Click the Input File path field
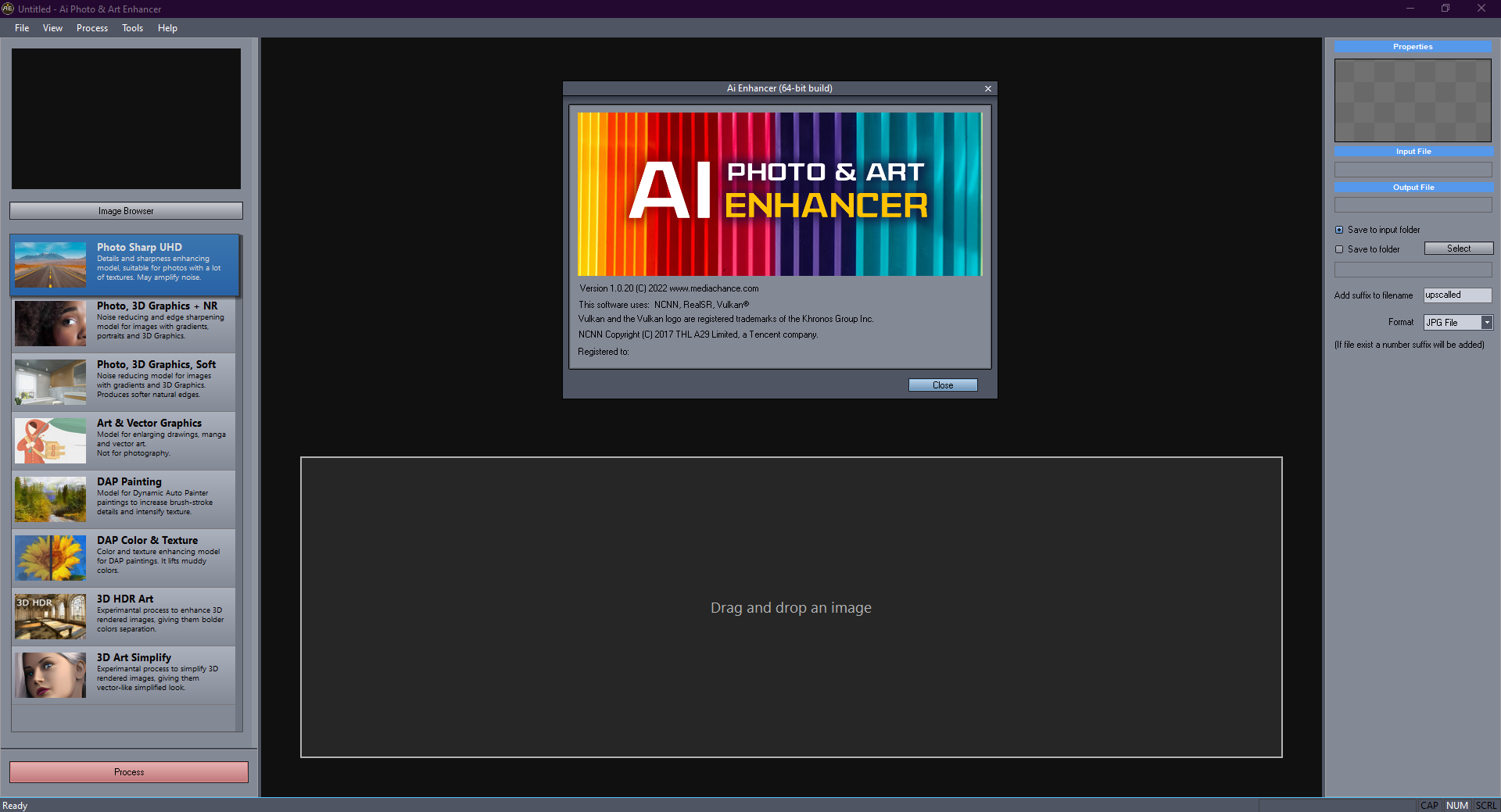Viewport: 1501px width, 812px height. tap(1413, 170)
